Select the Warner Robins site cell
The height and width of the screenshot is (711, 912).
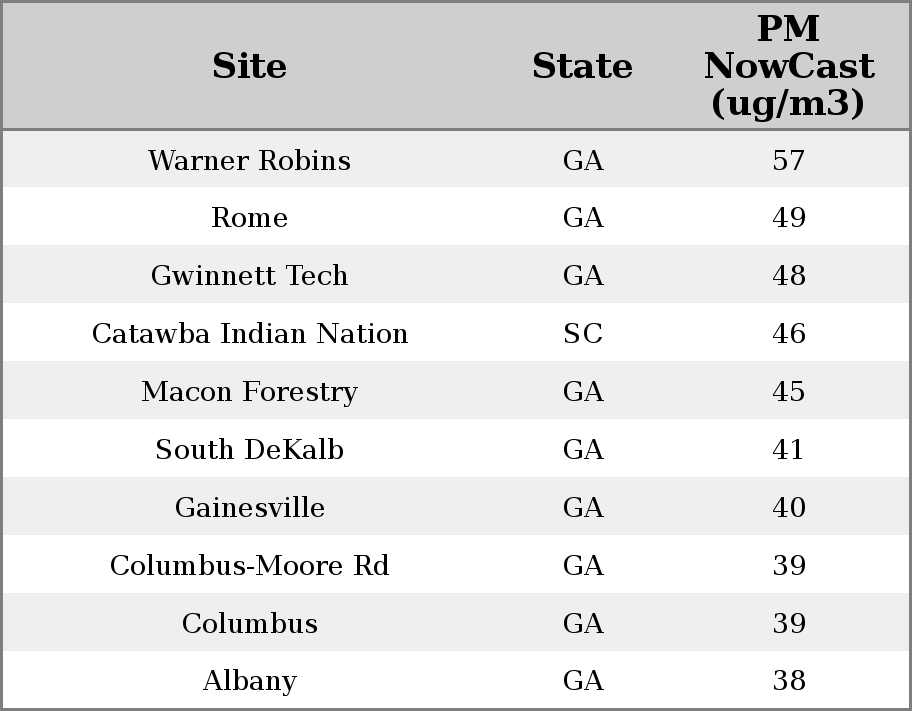(x=249, y=161)
